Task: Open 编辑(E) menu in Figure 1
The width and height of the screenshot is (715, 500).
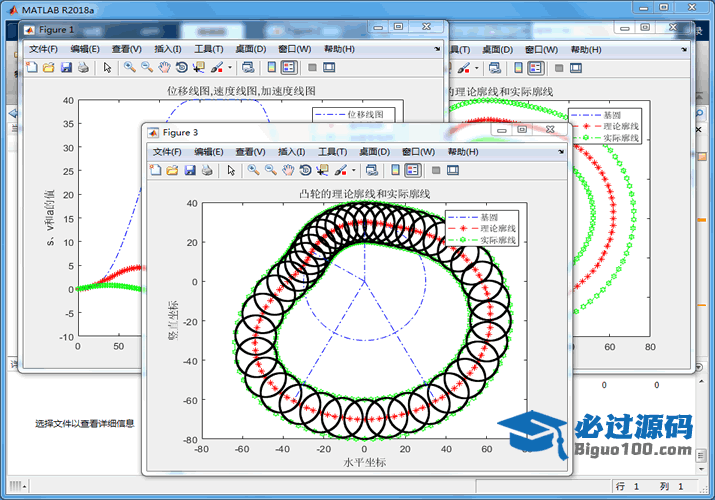Action: pos(85,49)
